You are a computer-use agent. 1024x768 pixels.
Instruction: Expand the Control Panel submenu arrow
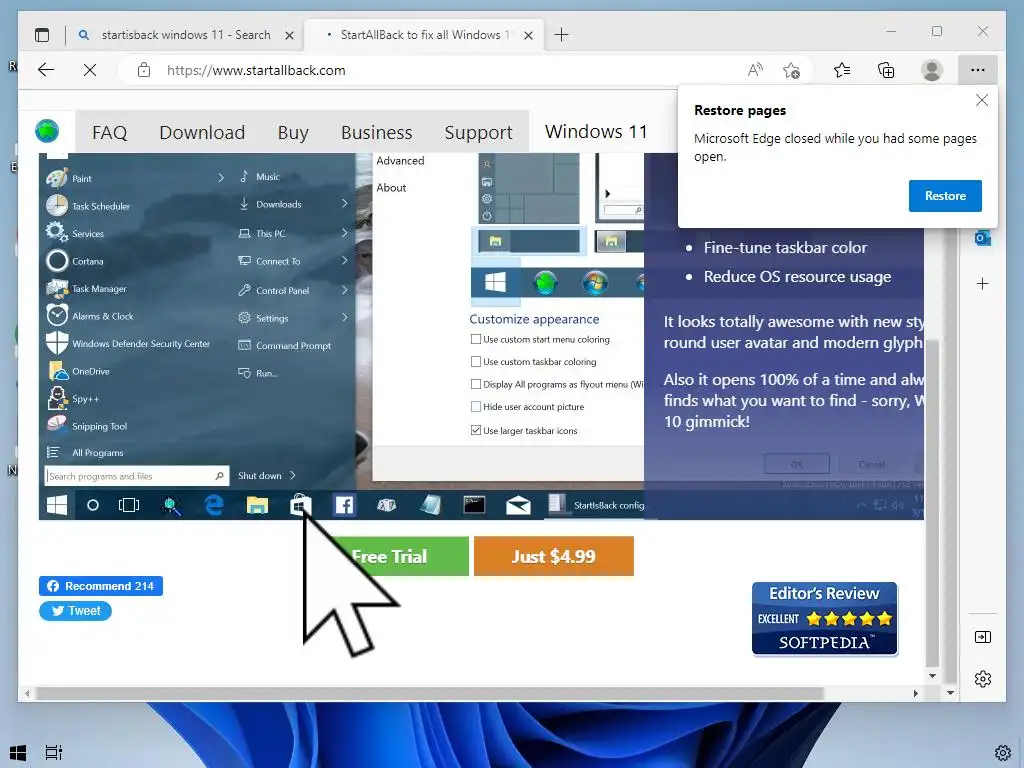[344, 290]
